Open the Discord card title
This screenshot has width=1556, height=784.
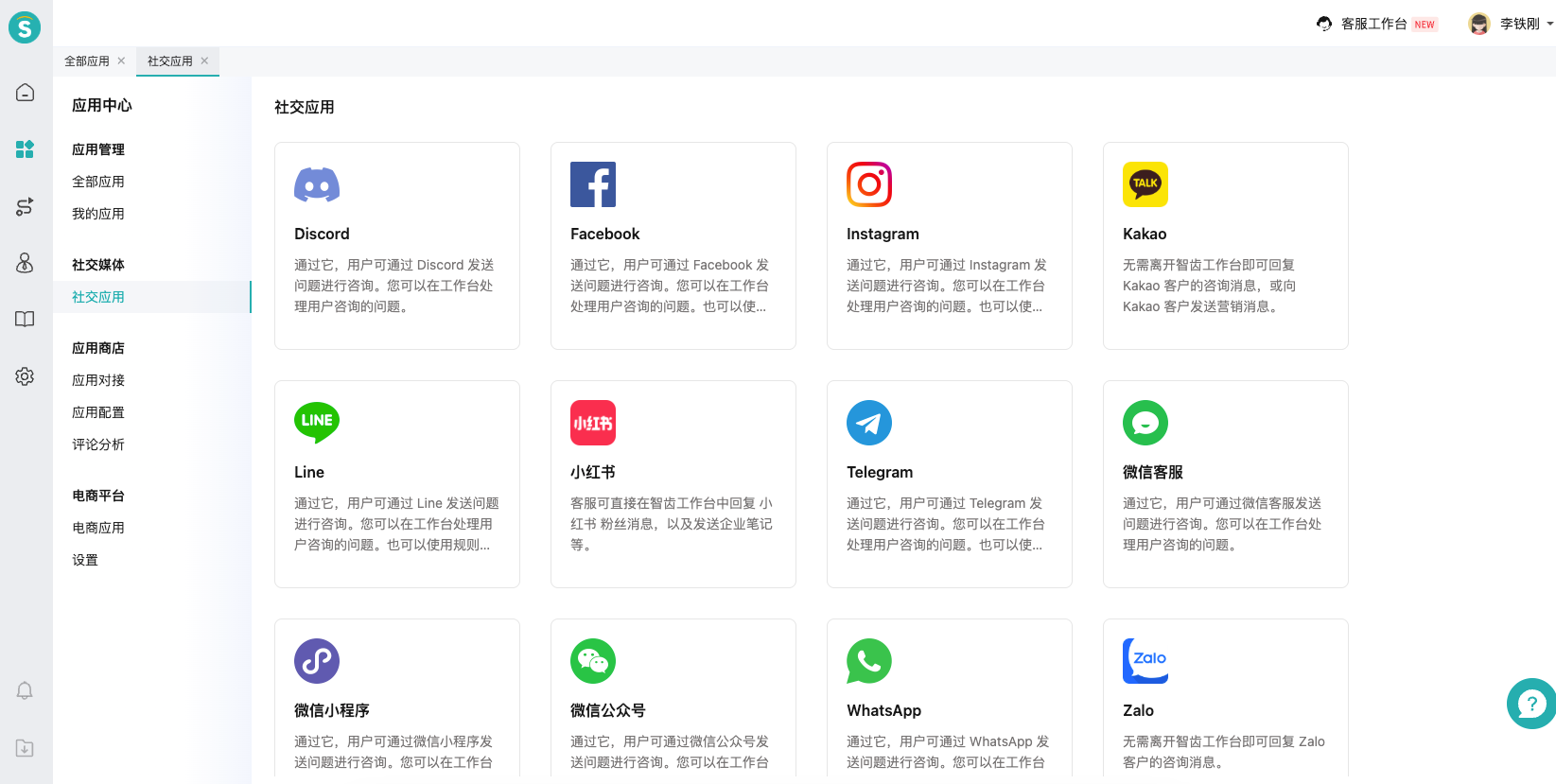tap(322, 234)
